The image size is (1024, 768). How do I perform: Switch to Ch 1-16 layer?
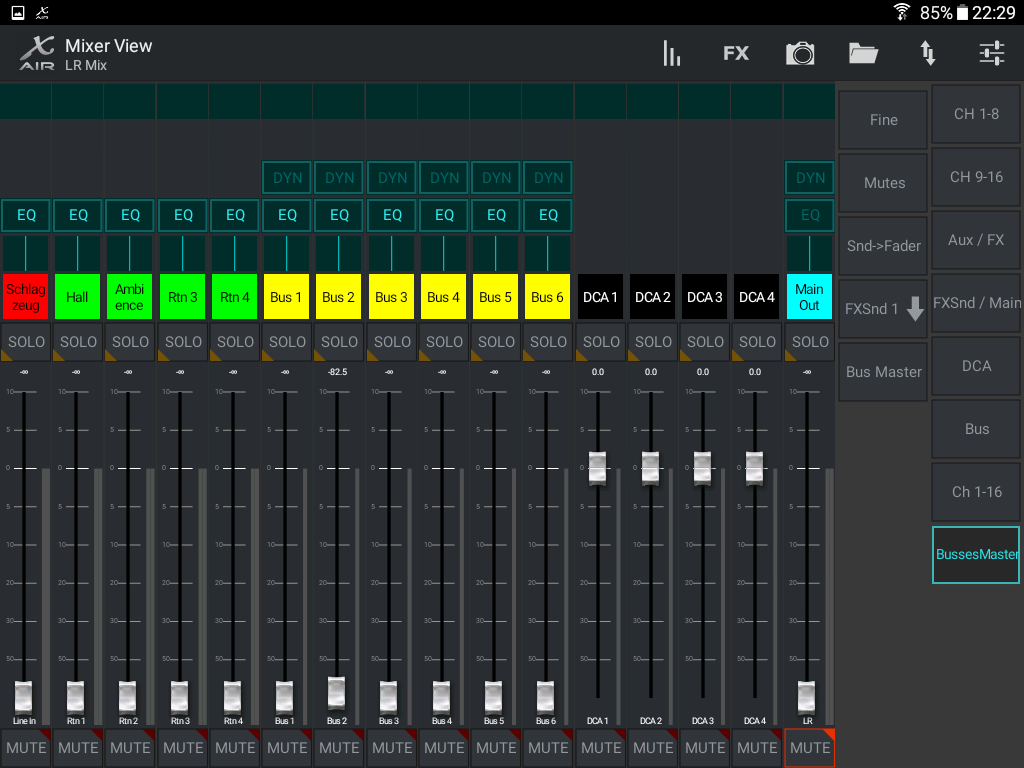click(x=976, y=492)
